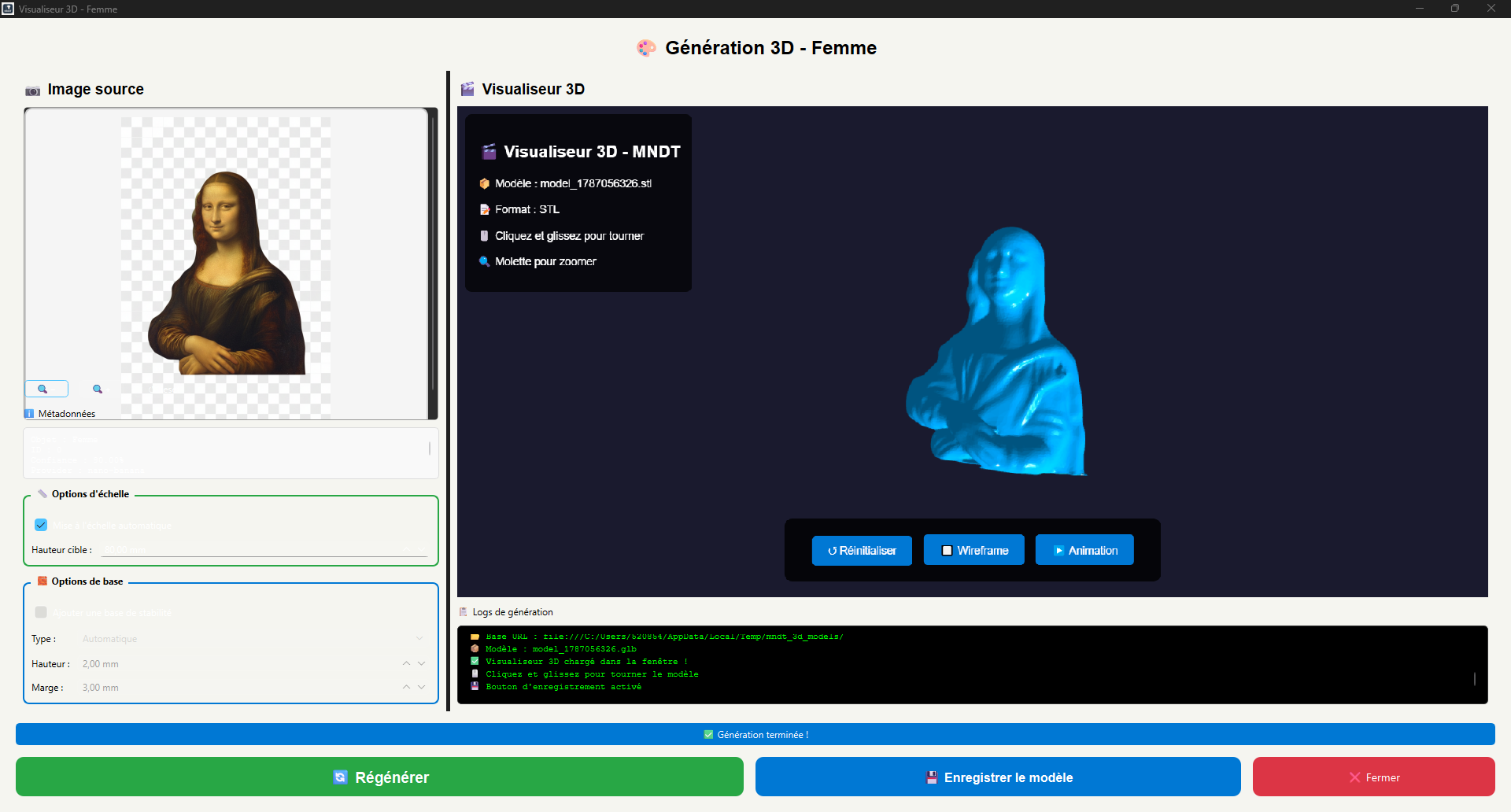Increase base Hauteur 2,00 mm with the up arrow
This screenshot has height=812, width=1511.
click(x=407, y=663)
